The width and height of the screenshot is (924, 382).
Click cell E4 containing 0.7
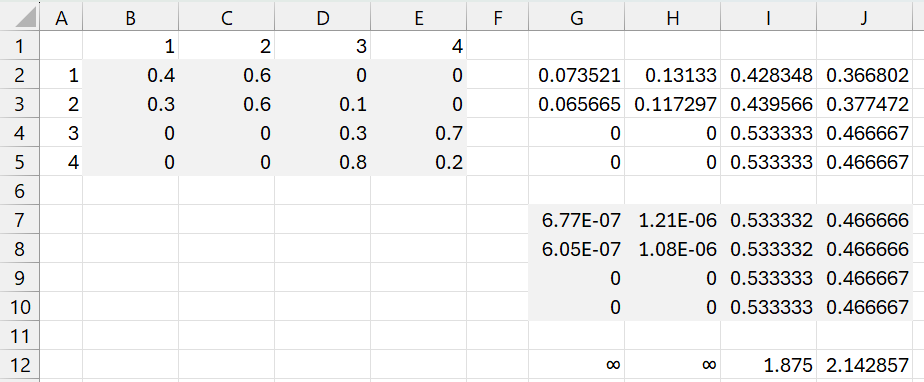point(418,132)
